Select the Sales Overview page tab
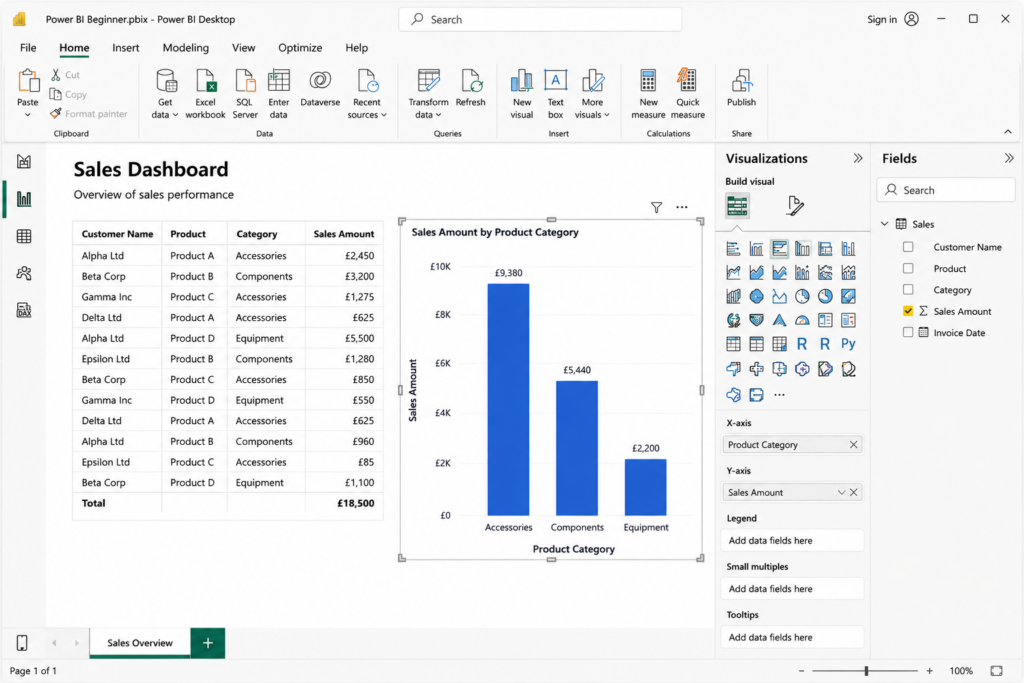The height and width of the screenshot is (683, 1024). pyautogui.click(x=140, y=643)
